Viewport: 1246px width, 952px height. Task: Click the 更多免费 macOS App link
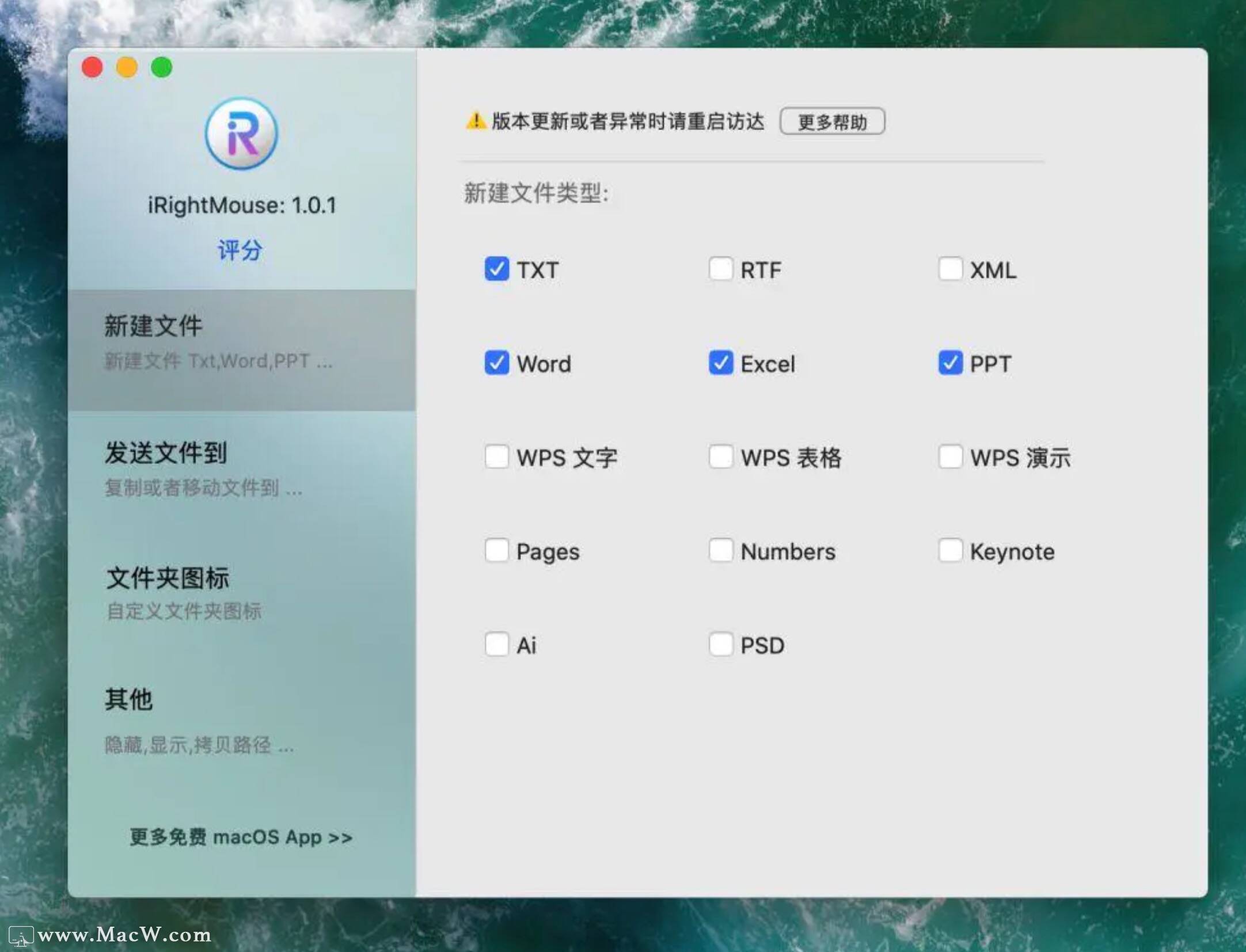[241, 837]
